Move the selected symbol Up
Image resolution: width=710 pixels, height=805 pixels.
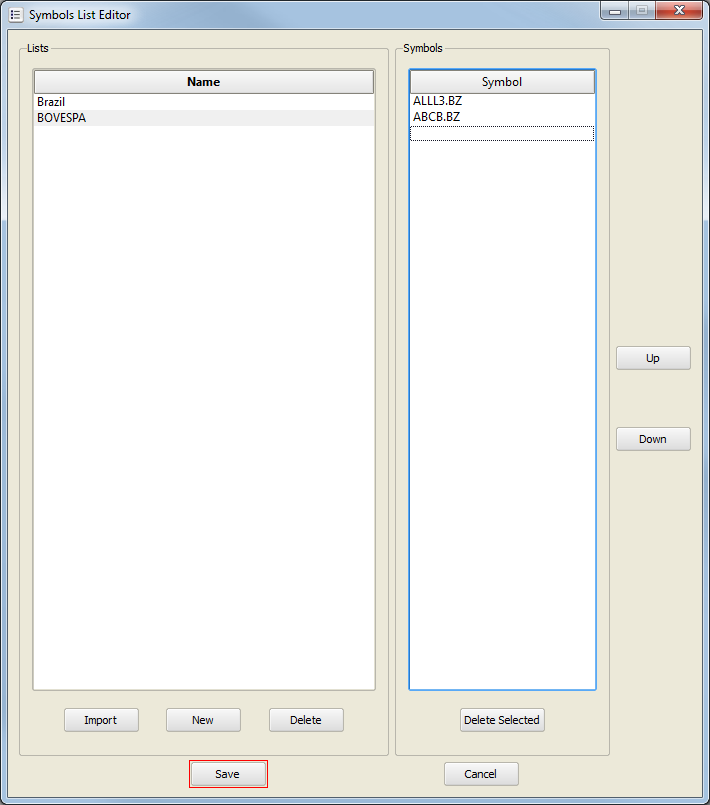pos(653,358)
